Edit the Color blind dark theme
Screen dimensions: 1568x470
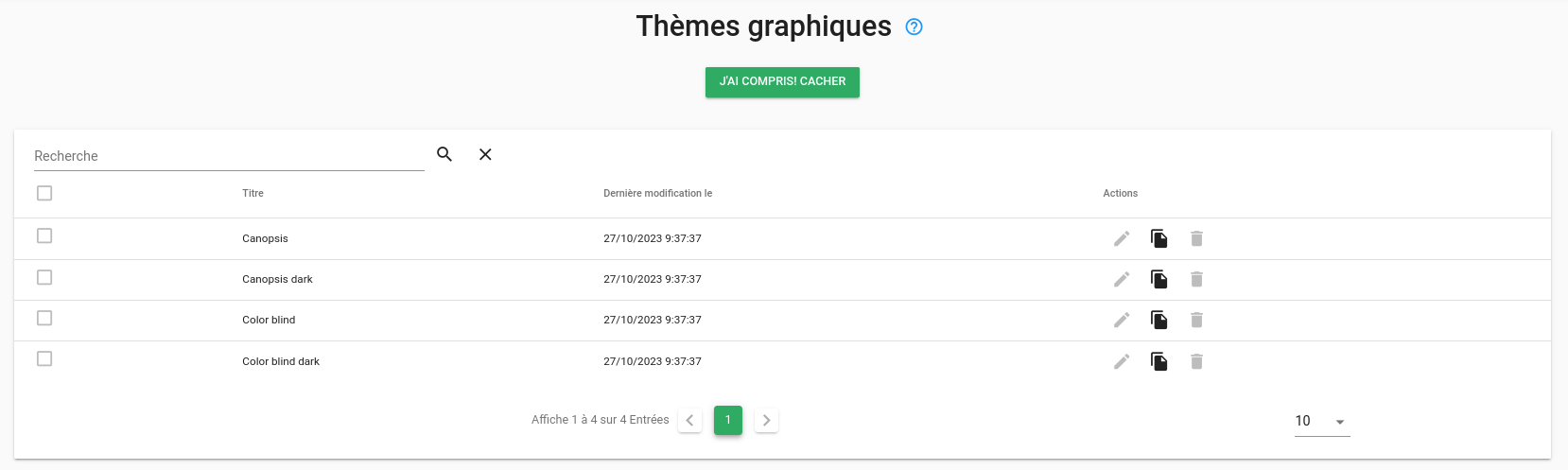coord(1122,361)
